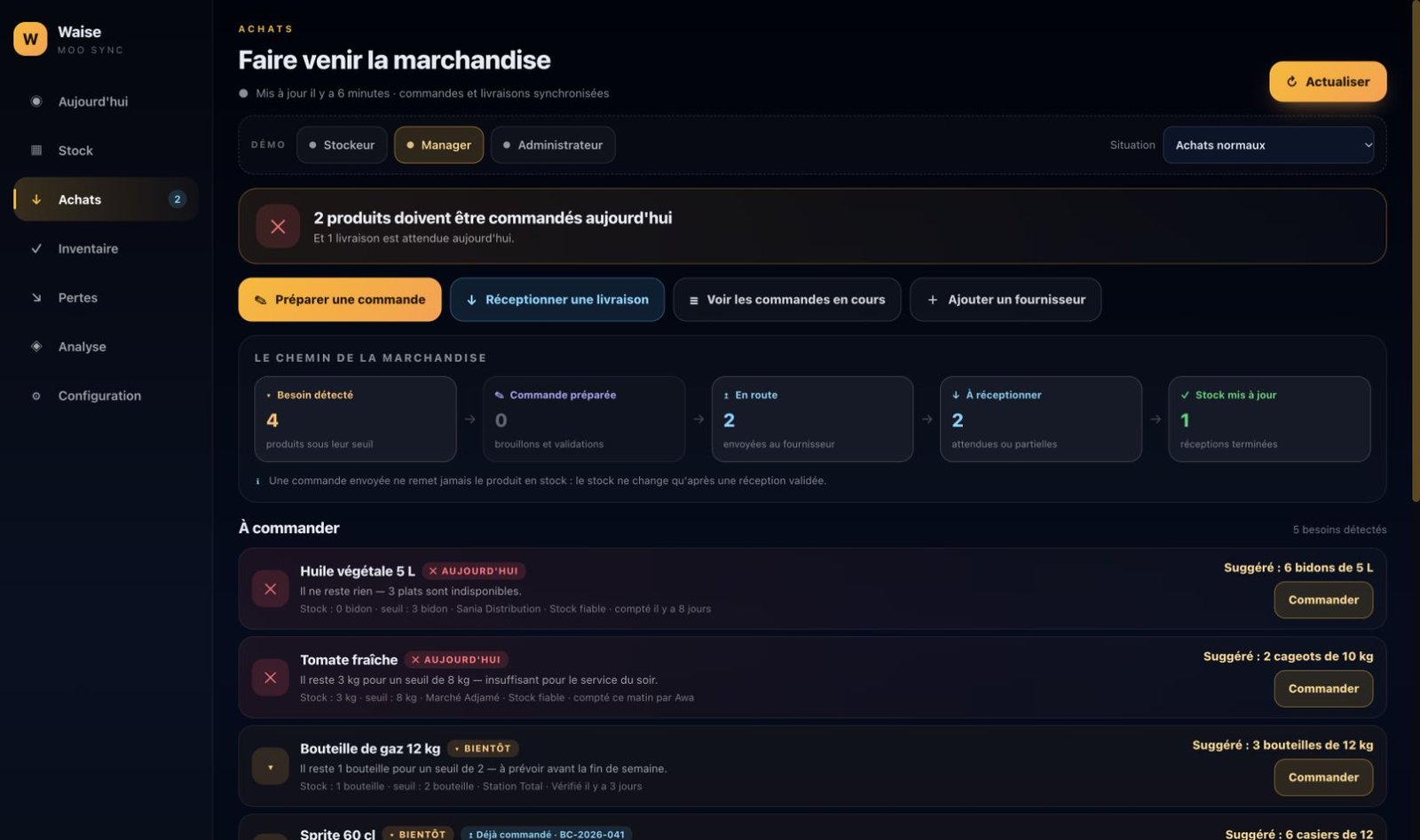Select the Stockeur demo role

pyautogui.click(x=342, y=145)
